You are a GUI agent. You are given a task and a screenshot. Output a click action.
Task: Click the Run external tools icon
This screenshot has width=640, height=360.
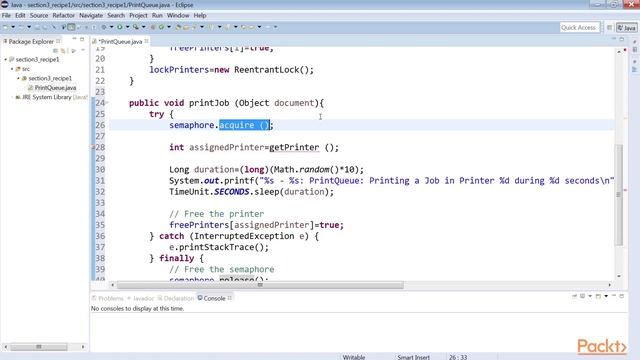pyautogui.click(x=136, y=27)
